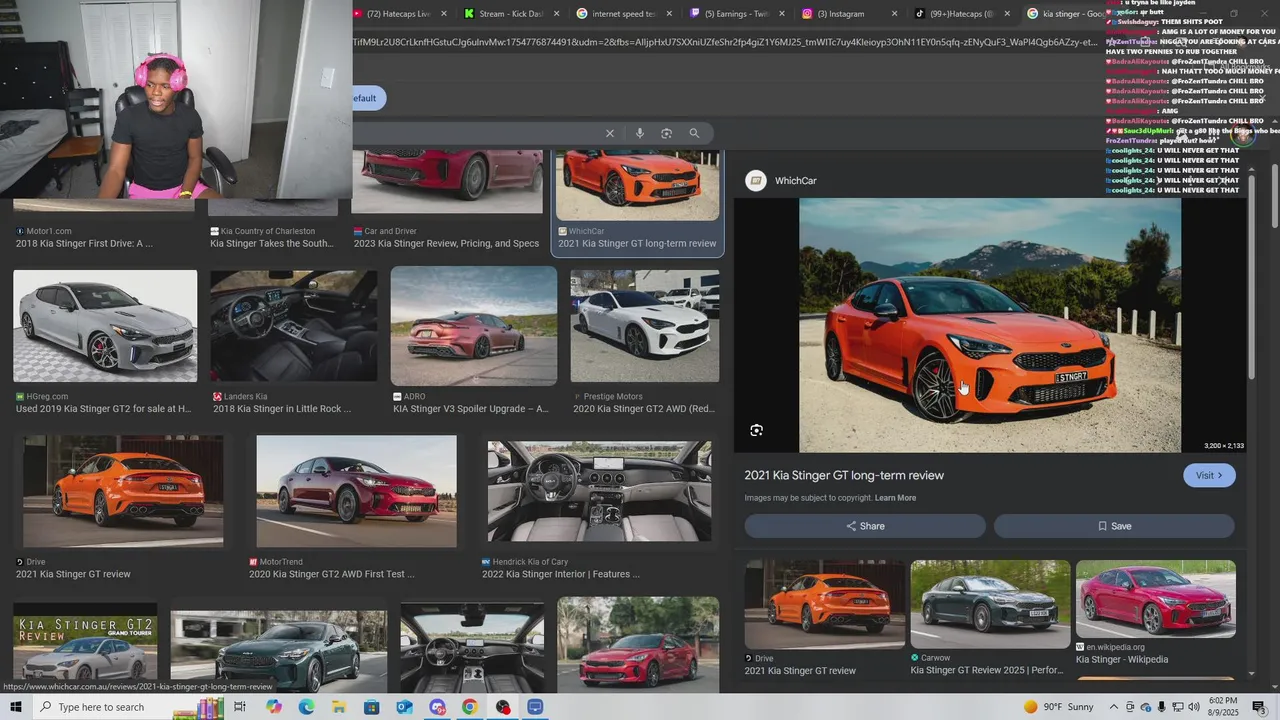The width and height of the screenshot is (1280, 720).
Task: Open Microsoft Edge from the taskbar
Action: click(x=306, y=707)
